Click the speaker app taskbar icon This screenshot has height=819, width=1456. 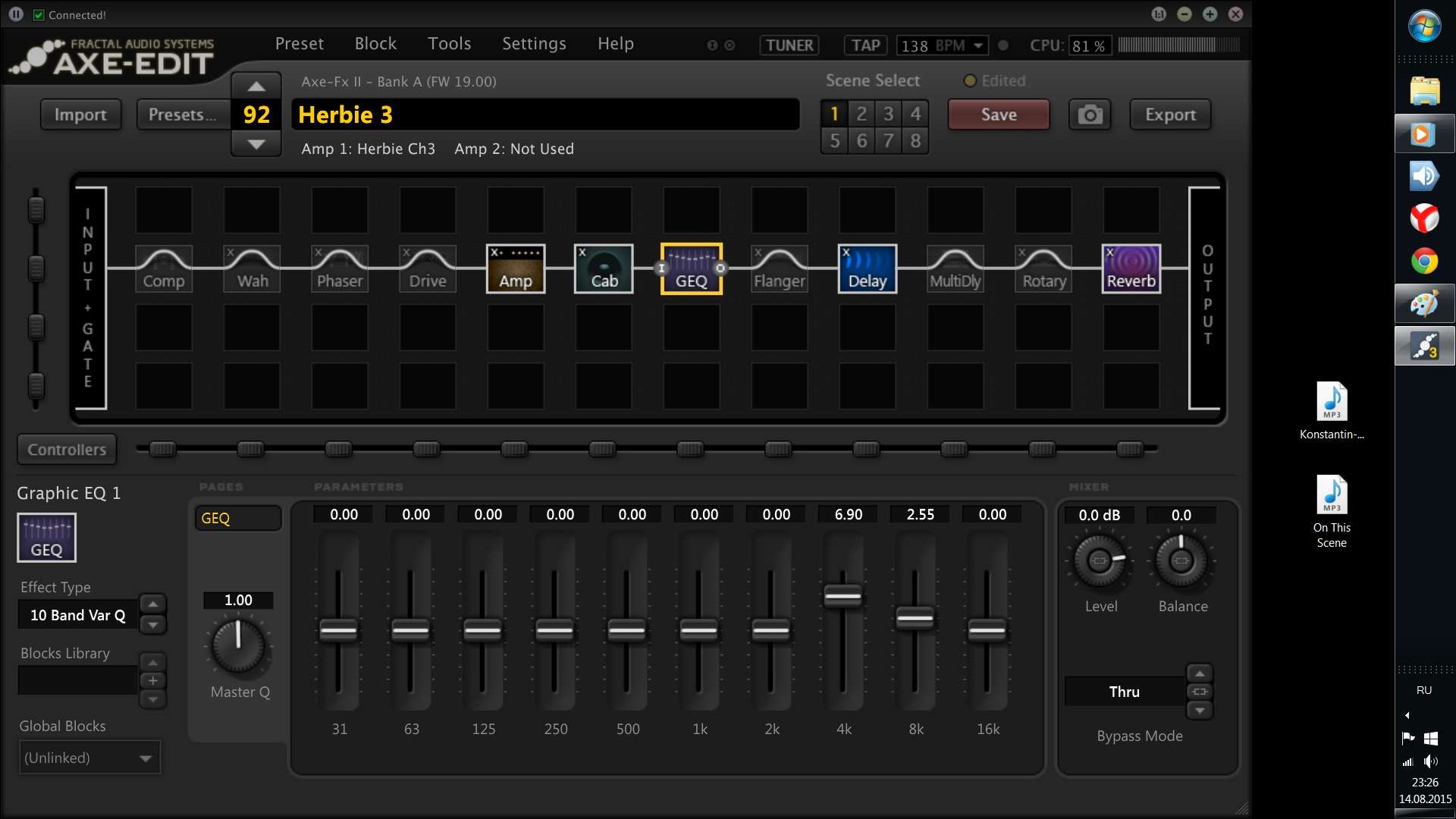(x=1425, y=176)
